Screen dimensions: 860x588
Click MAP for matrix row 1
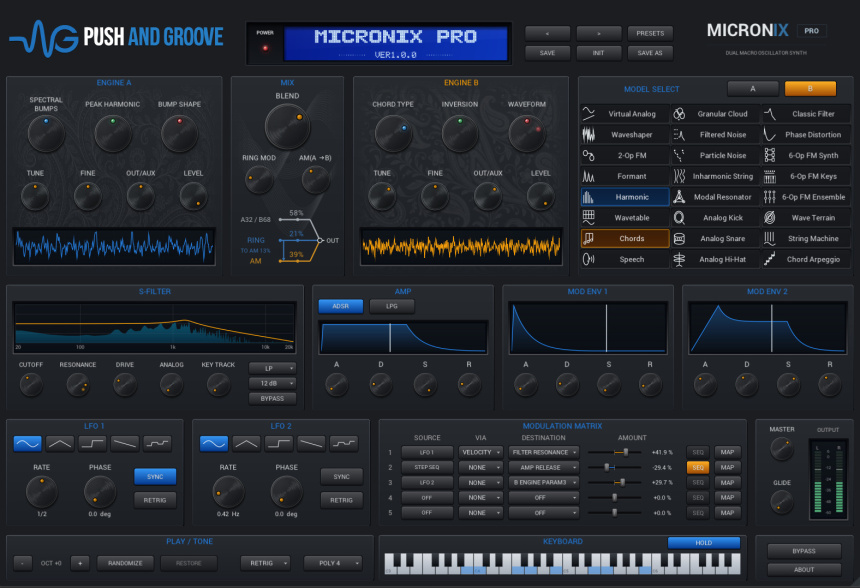click(x=727, y=452)
